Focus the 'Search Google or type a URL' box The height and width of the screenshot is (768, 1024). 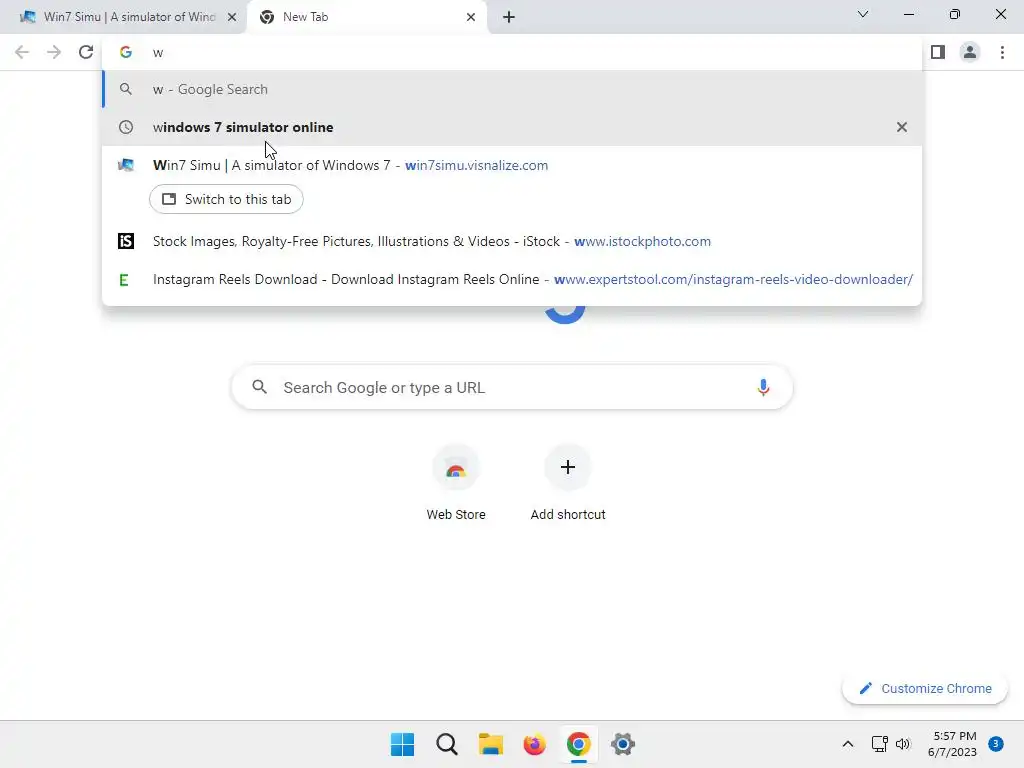coord(512,387)
